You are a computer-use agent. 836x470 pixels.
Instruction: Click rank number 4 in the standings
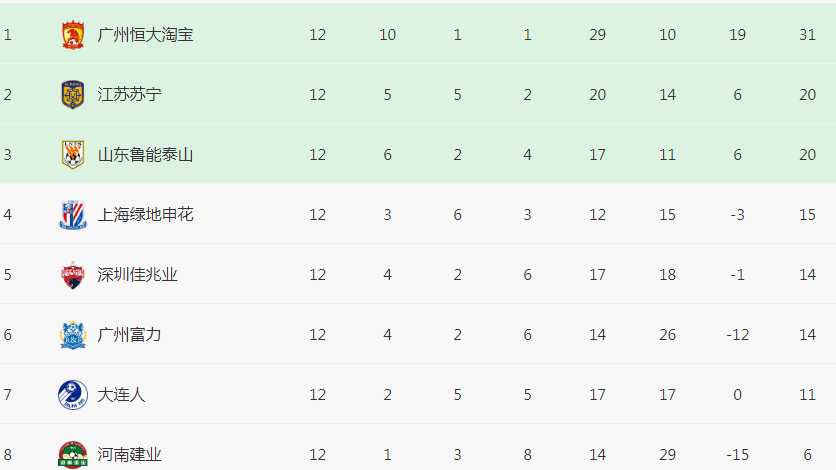pyautogui.click(x=7, y=215)
